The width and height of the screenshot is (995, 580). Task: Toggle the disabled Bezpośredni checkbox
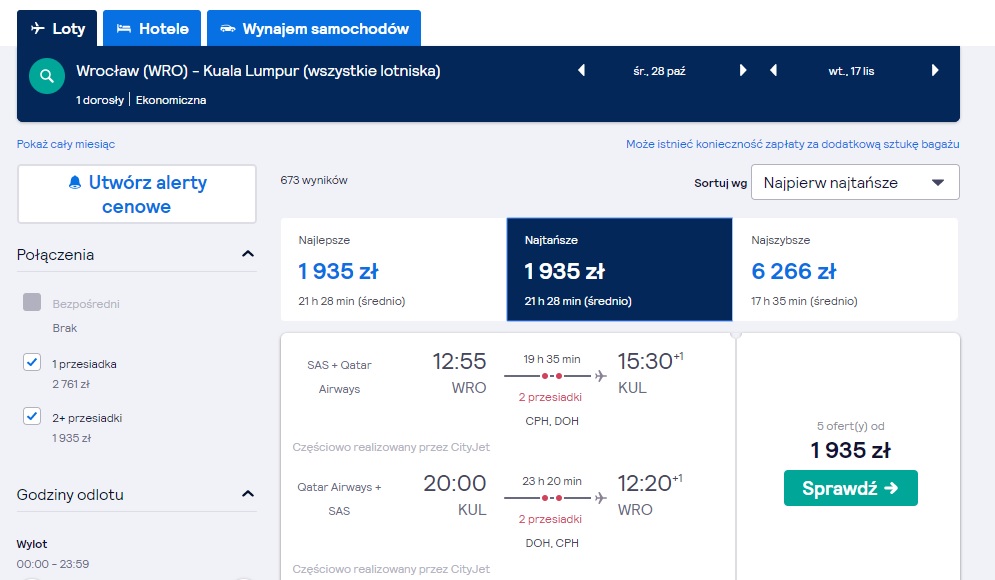(x=32, y=302)
